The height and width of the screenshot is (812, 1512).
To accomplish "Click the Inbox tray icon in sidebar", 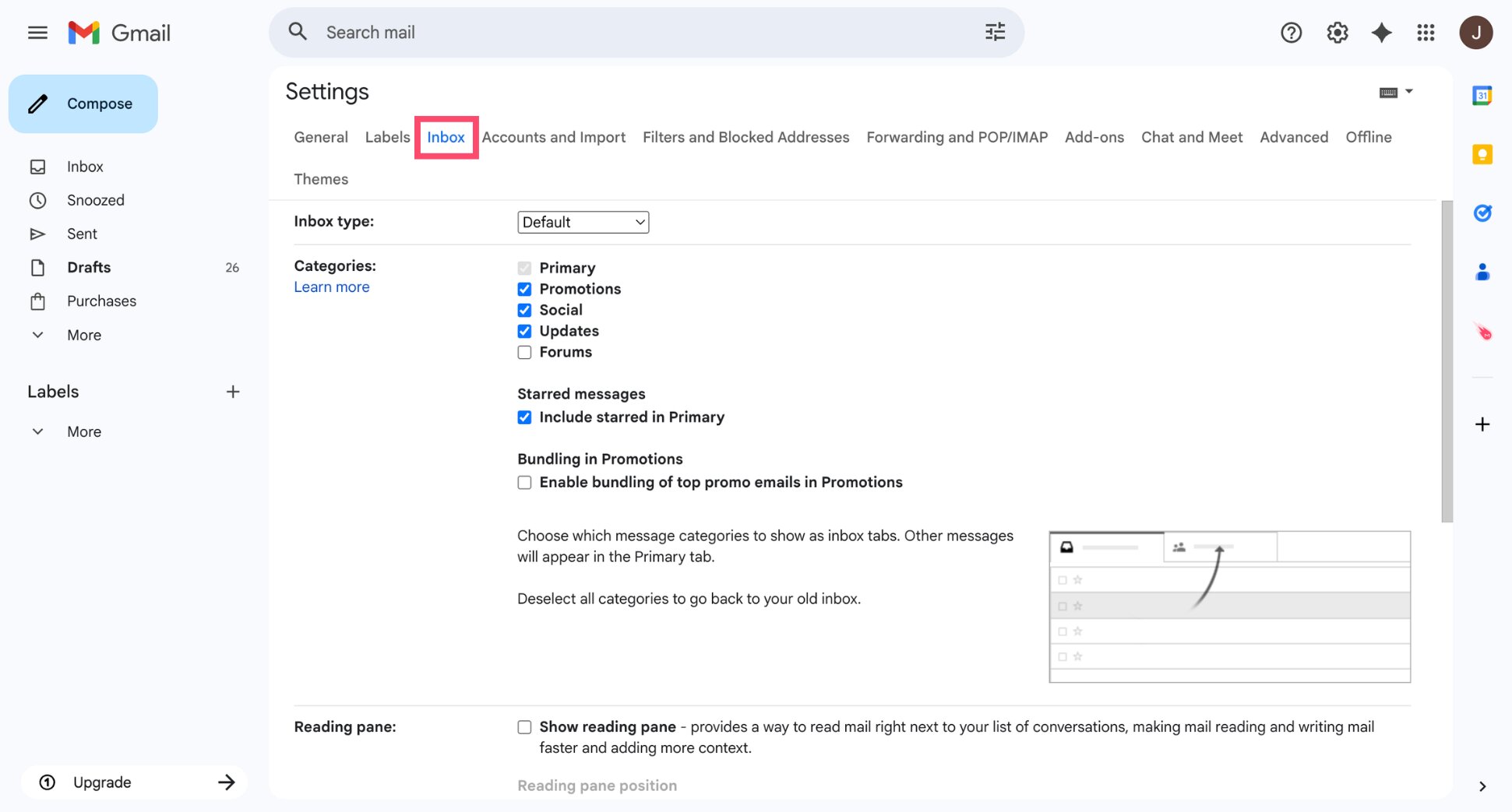I will coord(37,167).
